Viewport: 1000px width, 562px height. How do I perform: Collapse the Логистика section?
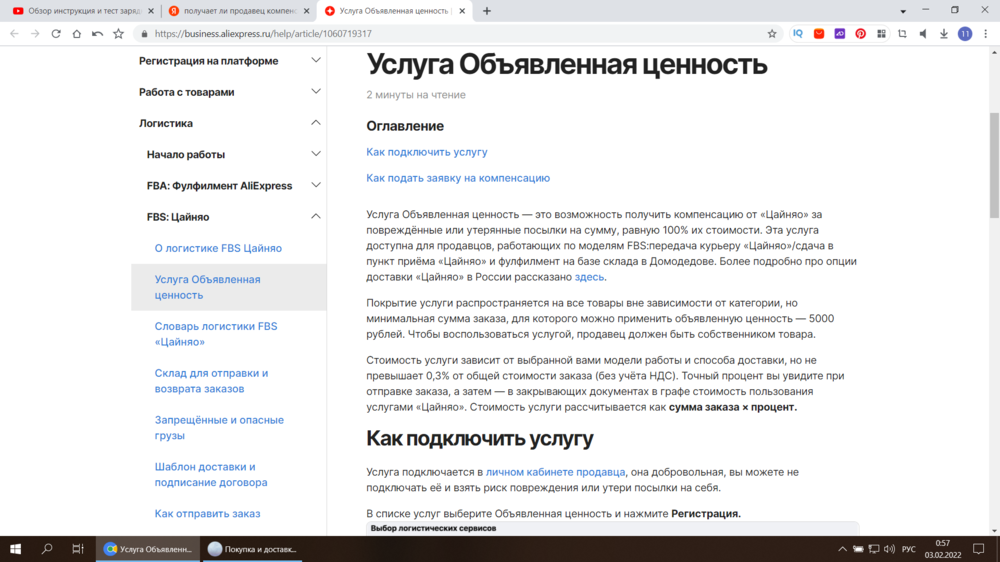coord(316,123)
